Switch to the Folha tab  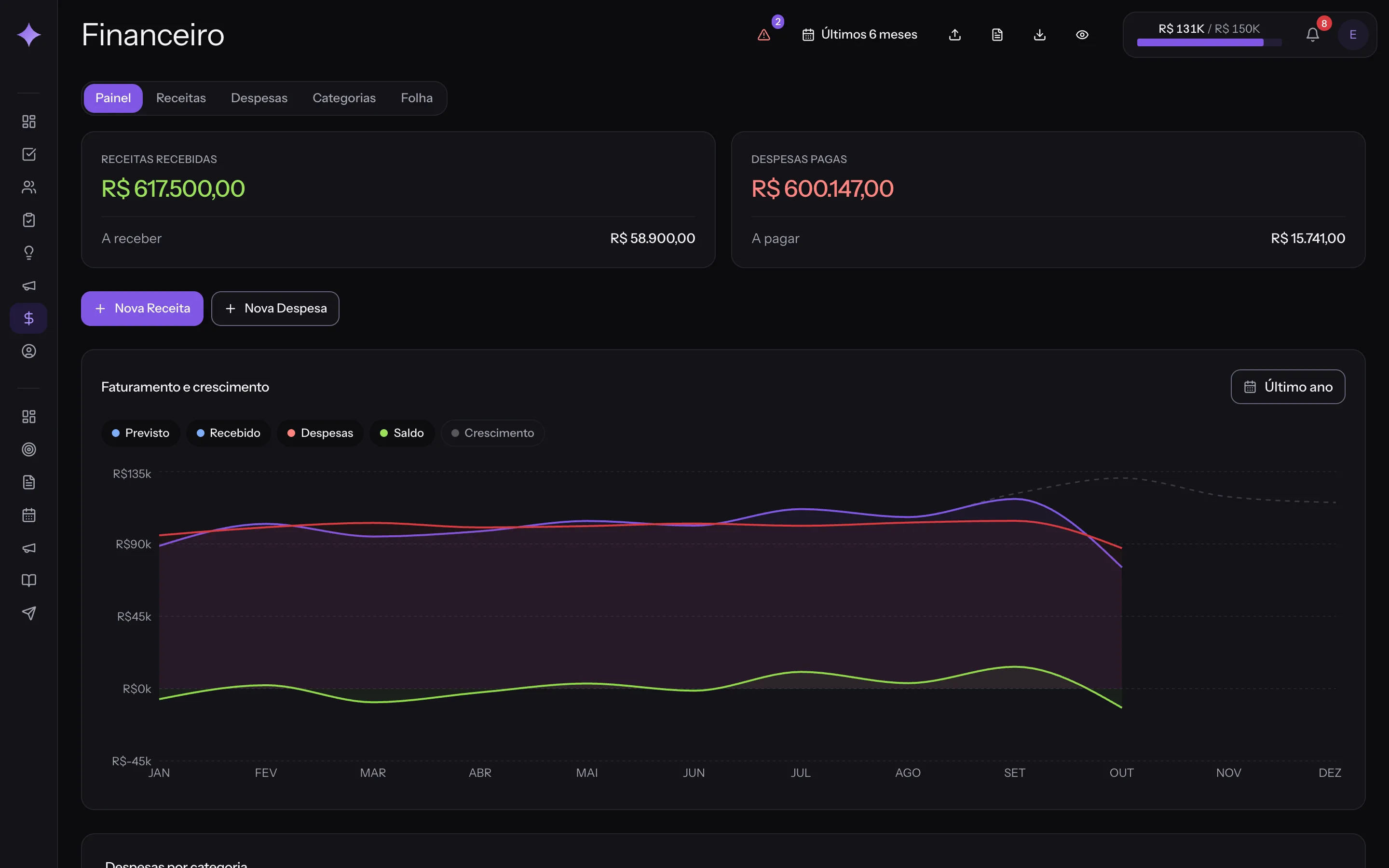(417, 98)
